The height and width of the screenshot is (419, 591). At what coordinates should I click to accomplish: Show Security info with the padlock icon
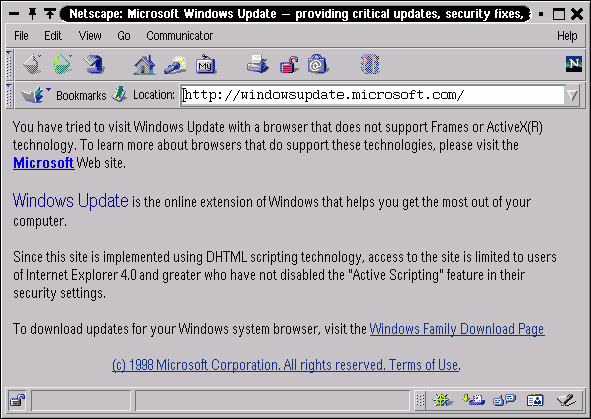click(289, 64)
